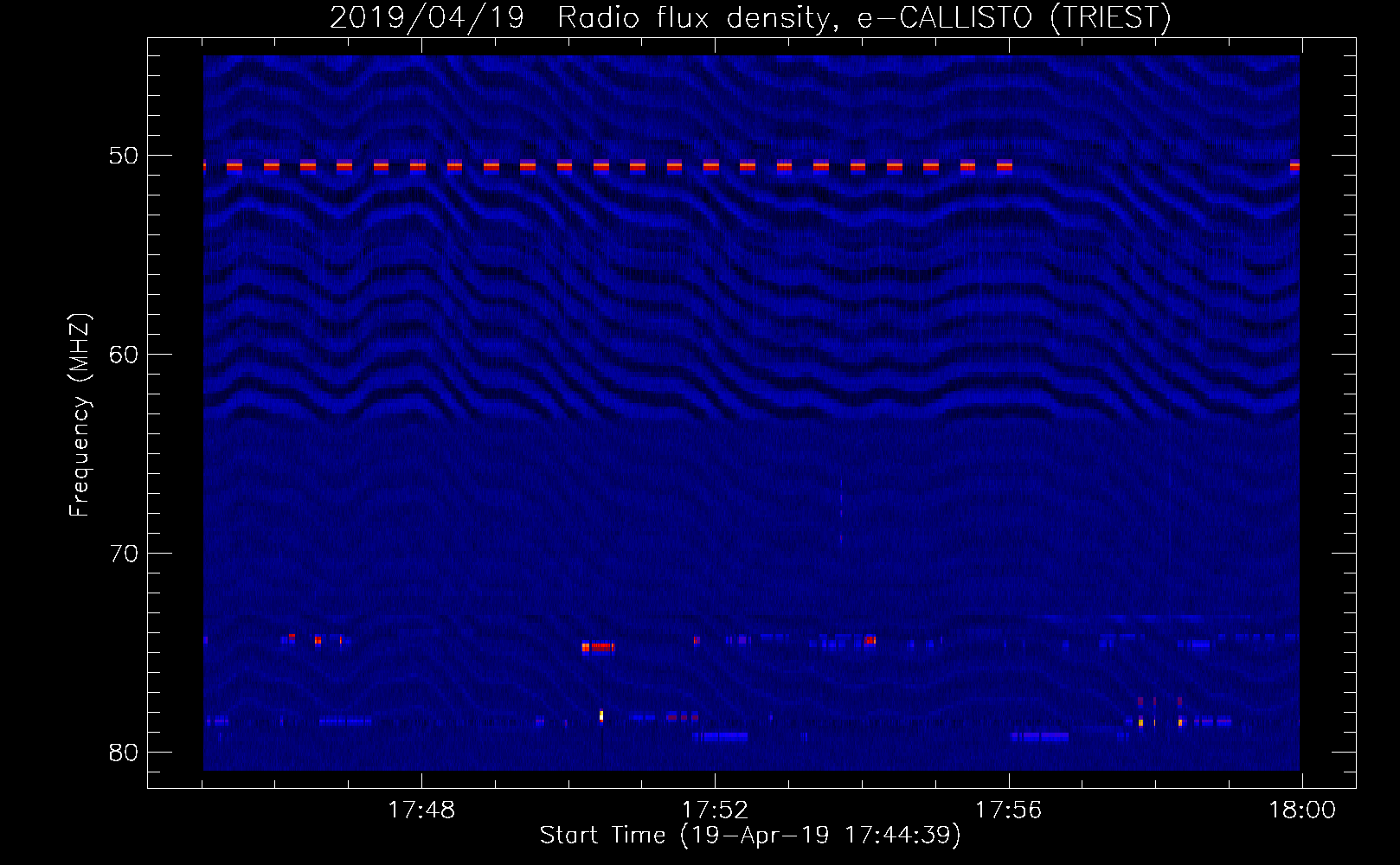
Task: Click the 'Start Time (19-Apr-19 17:44:39)' label
Action: (x=750, y=836)
